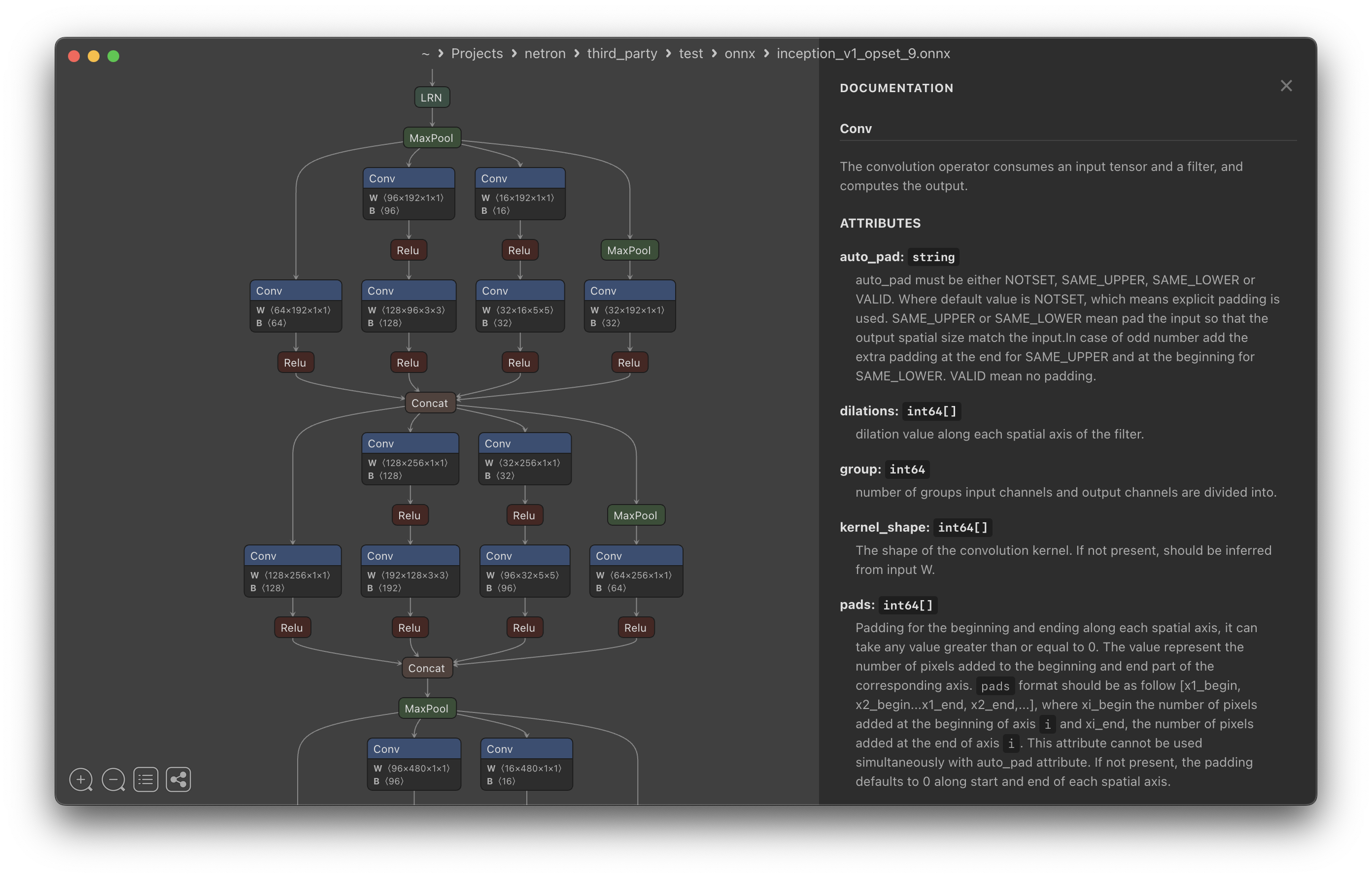Click the first Concat node
The image size is (1372, 878).
[x=429, y=403]
